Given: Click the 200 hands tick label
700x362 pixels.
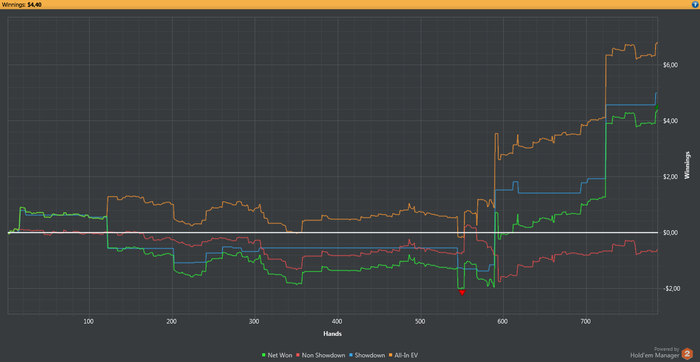Looking at the screenshot, I should (172, 321).
